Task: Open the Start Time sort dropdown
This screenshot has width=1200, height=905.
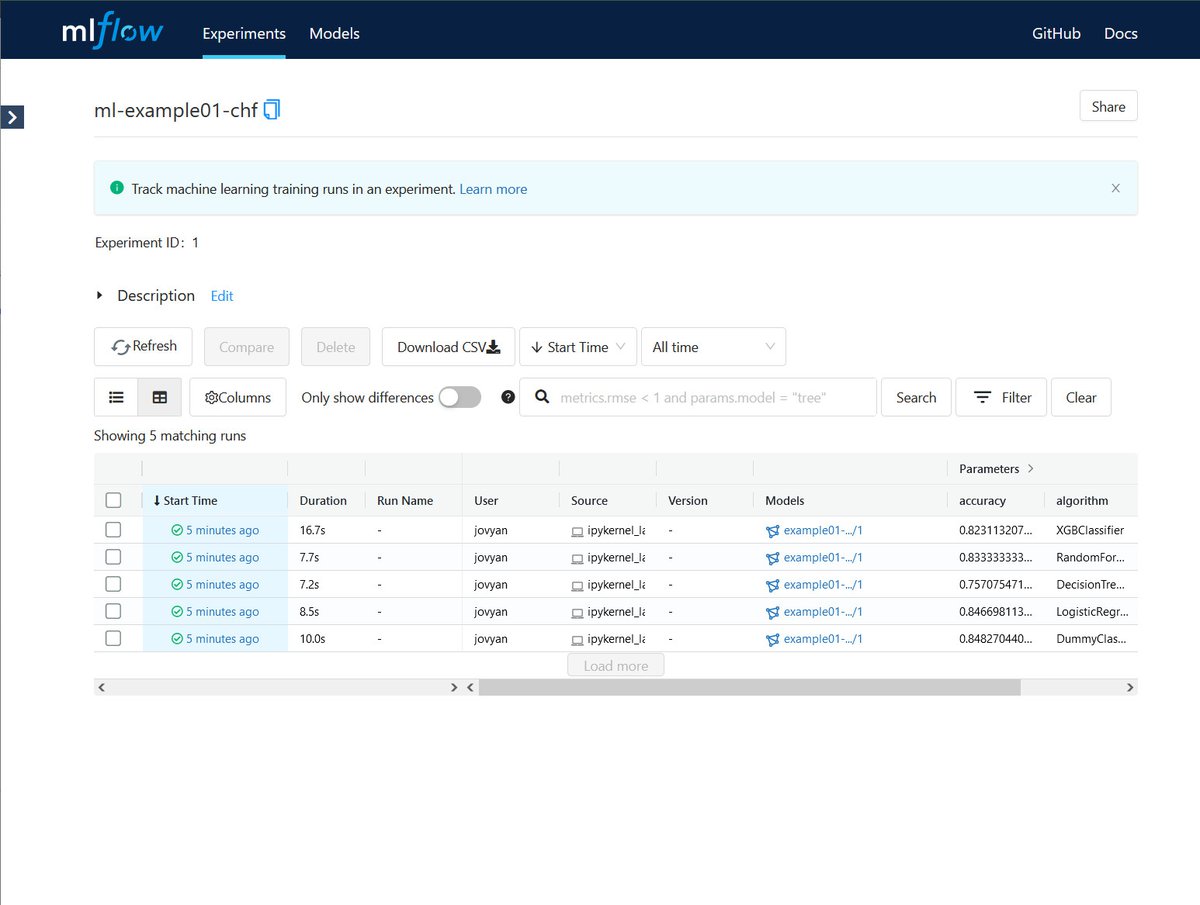Action: tap(578, 346)
